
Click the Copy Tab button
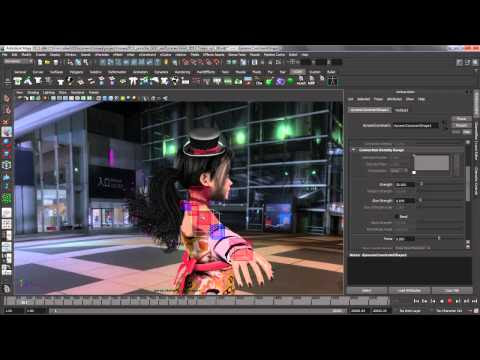[x=452, y=291]
